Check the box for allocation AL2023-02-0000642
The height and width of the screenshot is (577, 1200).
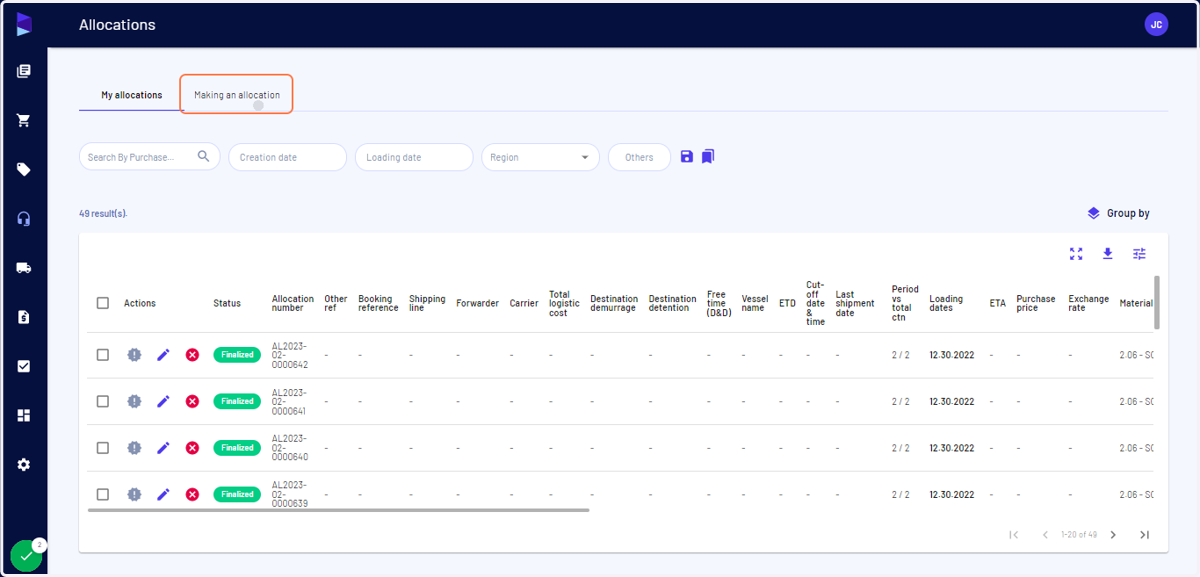103,355
